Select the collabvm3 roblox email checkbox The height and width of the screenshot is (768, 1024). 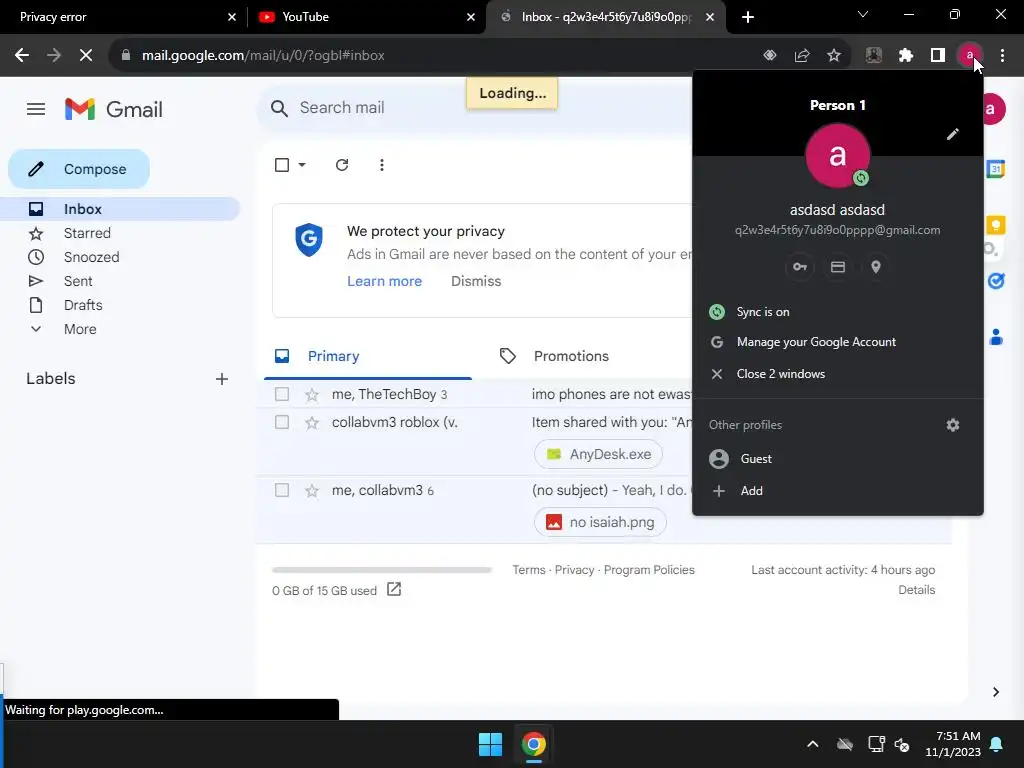[281, 422]
